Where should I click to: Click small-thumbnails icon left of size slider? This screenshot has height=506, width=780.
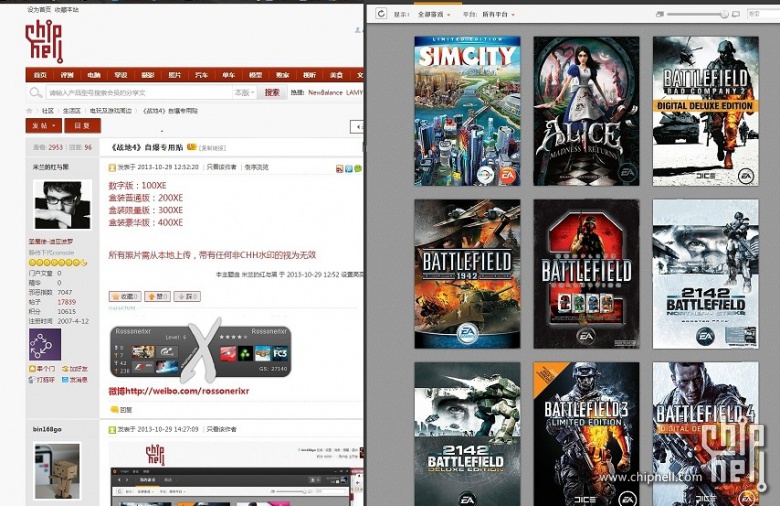point(660,14)
